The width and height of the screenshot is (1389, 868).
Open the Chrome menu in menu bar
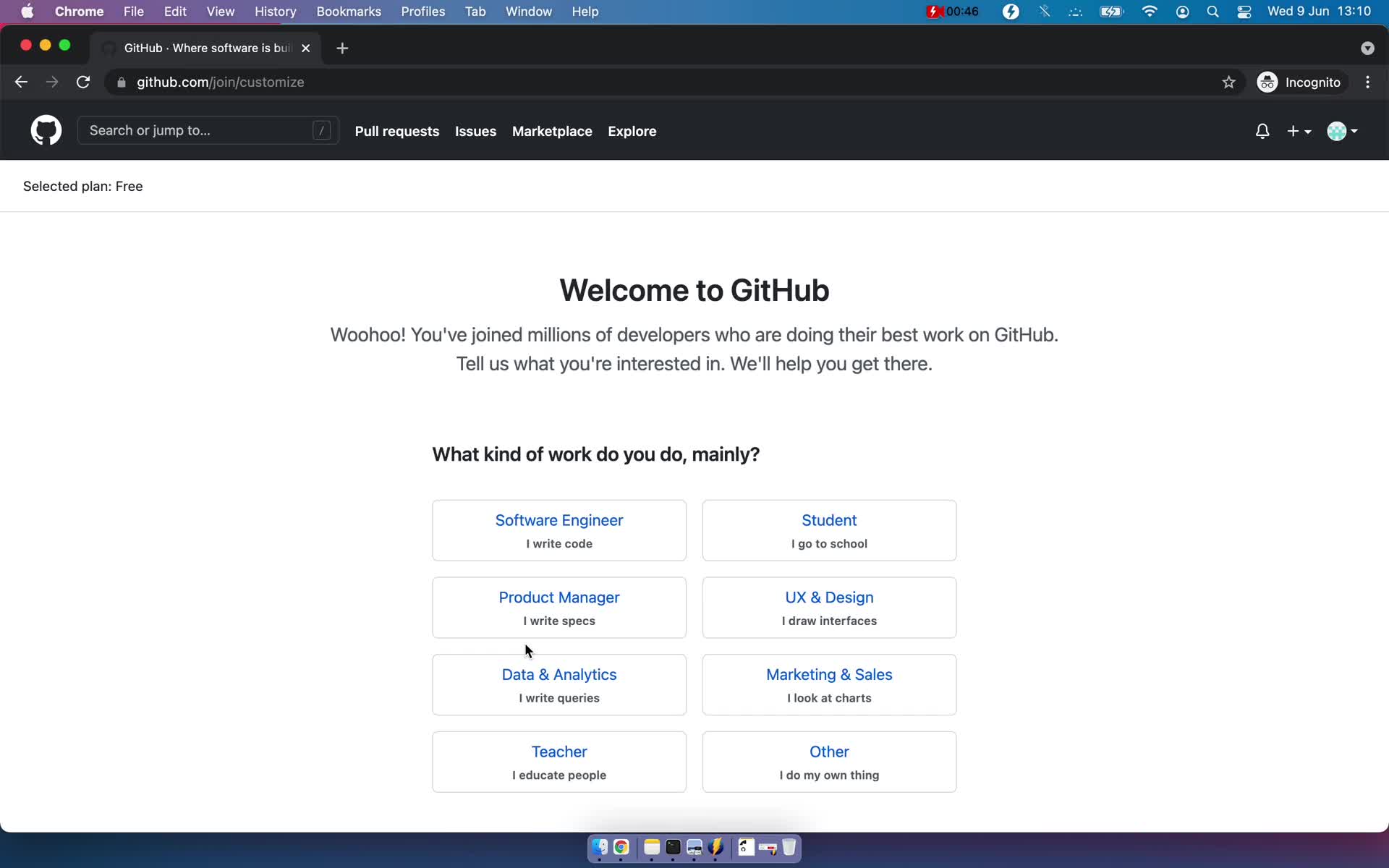pyautogui.click(x=79, y=12)
